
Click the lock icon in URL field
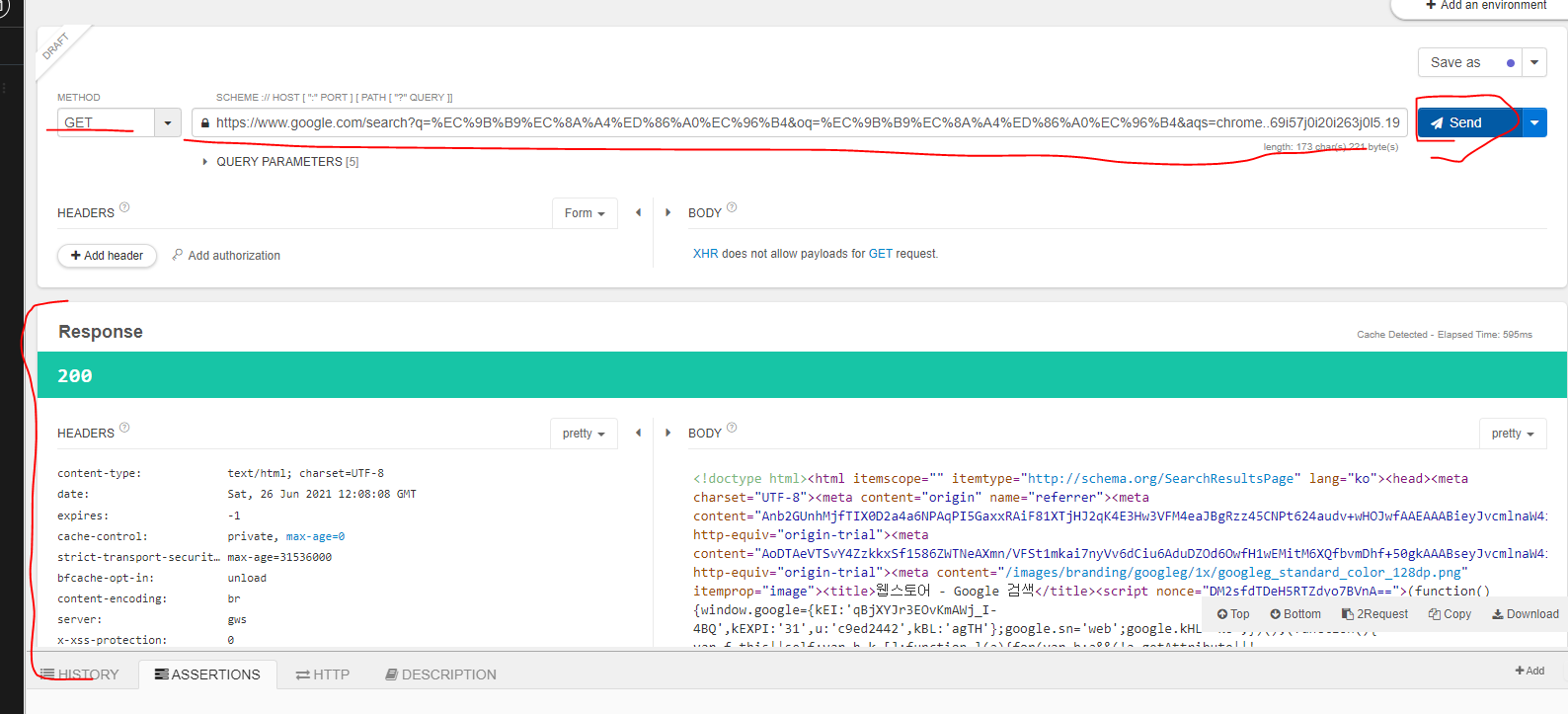point(205,123)
